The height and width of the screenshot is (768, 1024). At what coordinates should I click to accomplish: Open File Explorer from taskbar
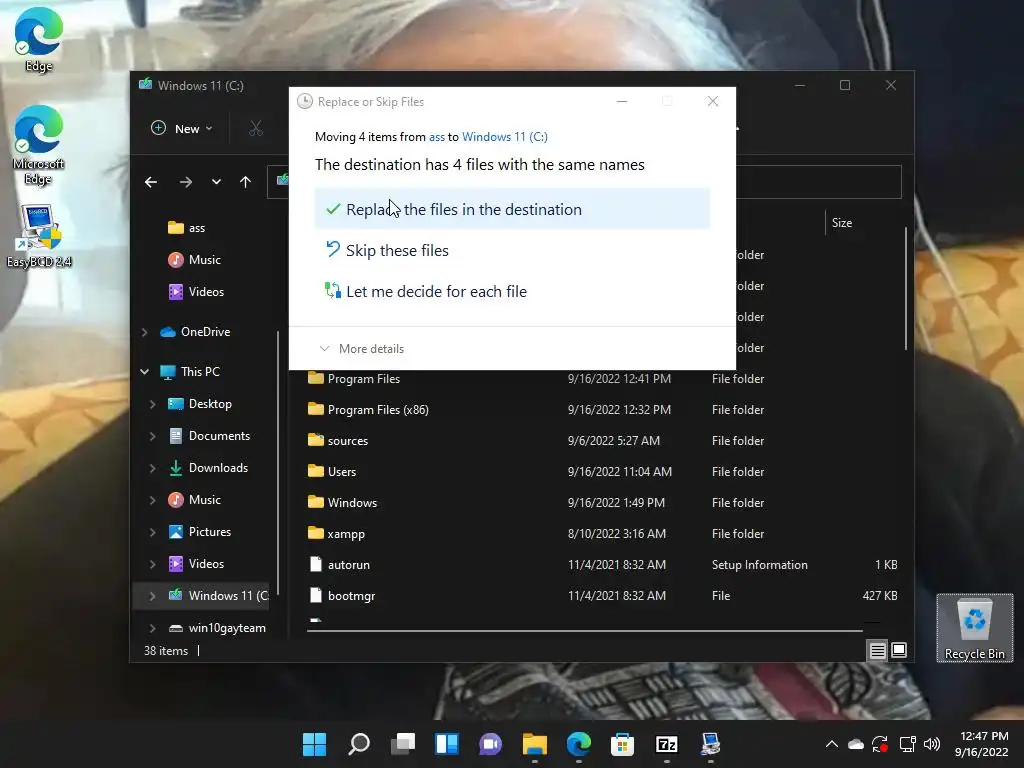[x=534, y=744]
